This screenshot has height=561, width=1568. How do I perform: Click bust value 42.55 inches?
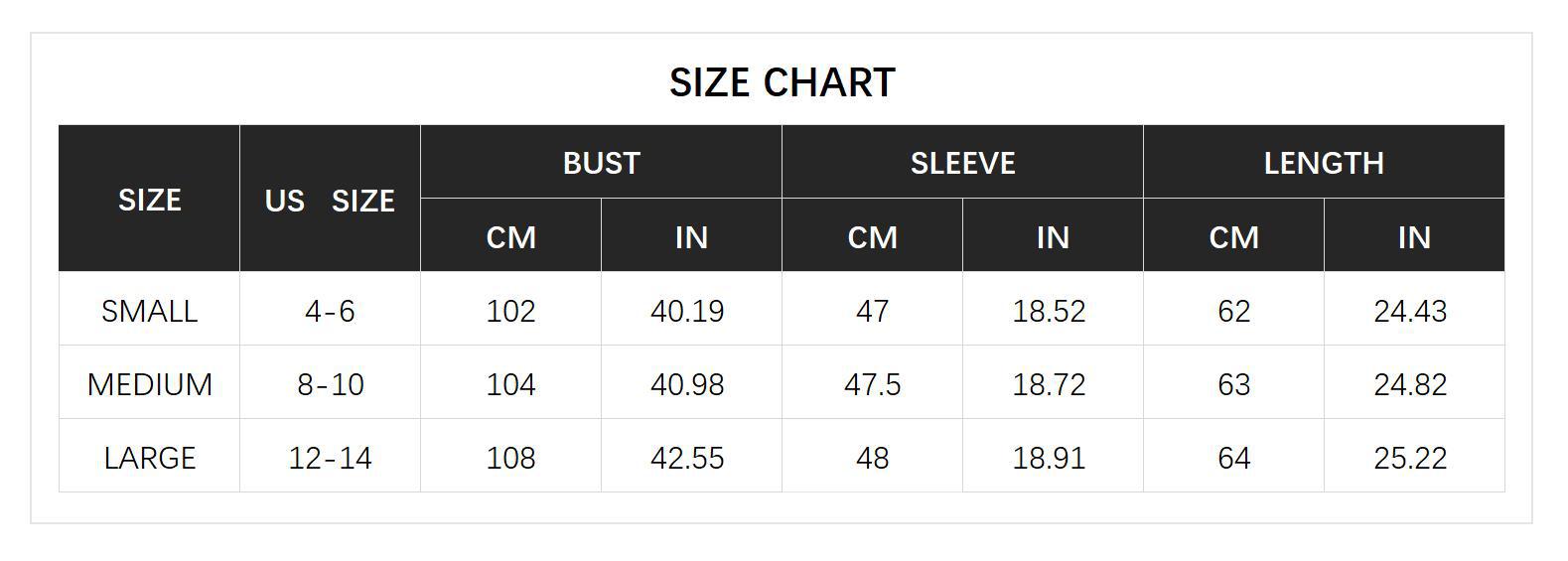(x=687, y=457)
